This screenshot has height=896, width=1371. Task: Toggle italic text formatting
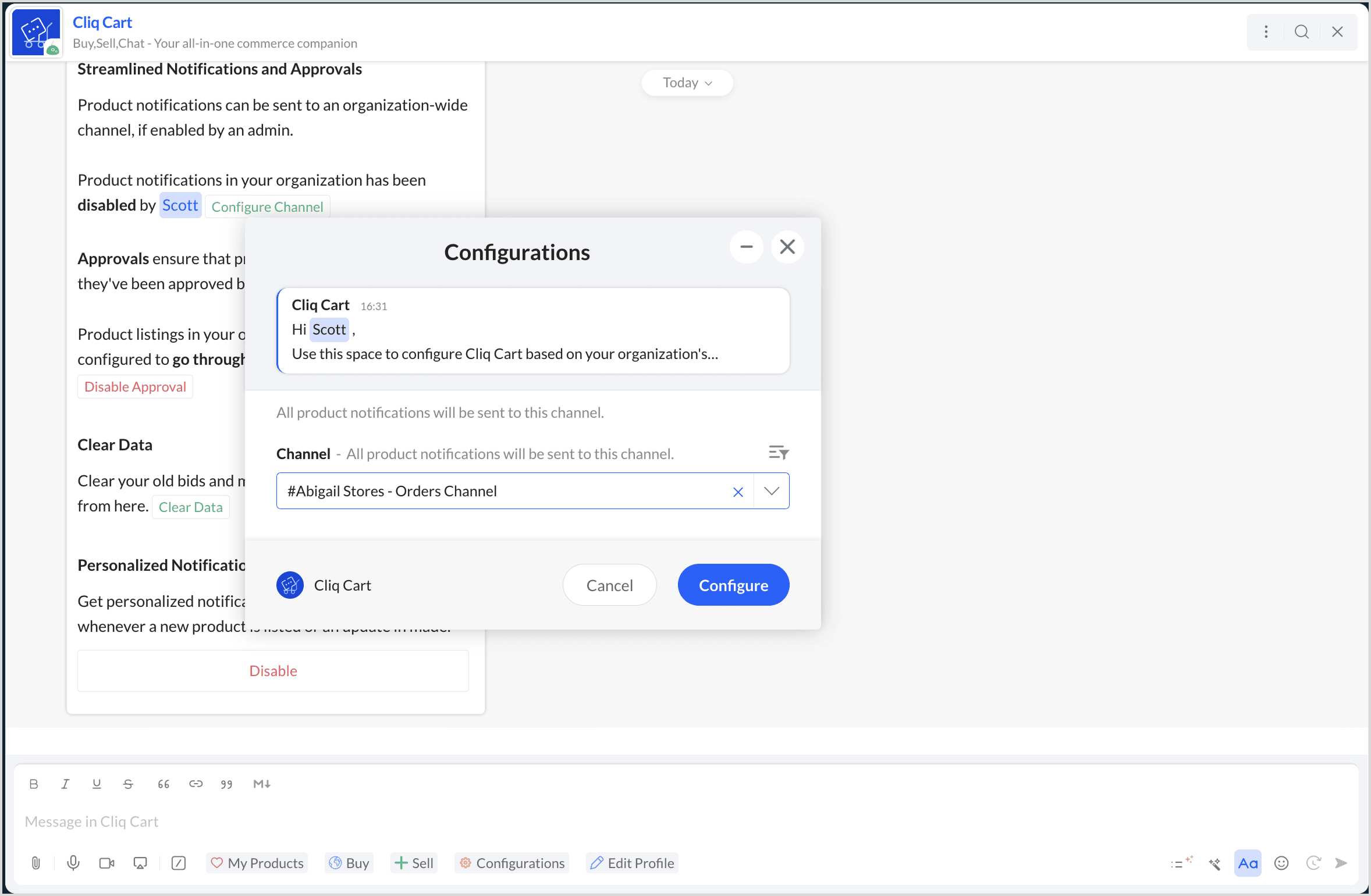coord(65,784)
